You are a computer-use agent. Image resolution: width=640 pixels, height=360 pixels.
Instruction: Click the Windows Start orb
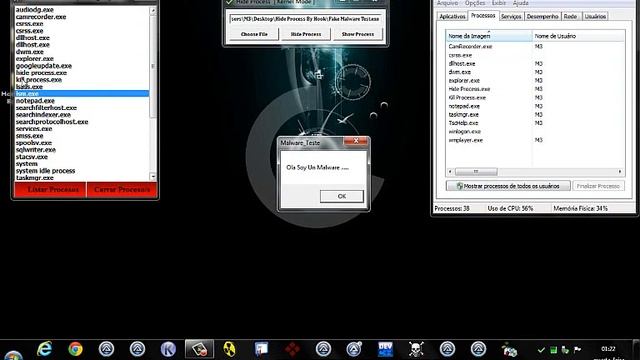(x=13, y=355)
